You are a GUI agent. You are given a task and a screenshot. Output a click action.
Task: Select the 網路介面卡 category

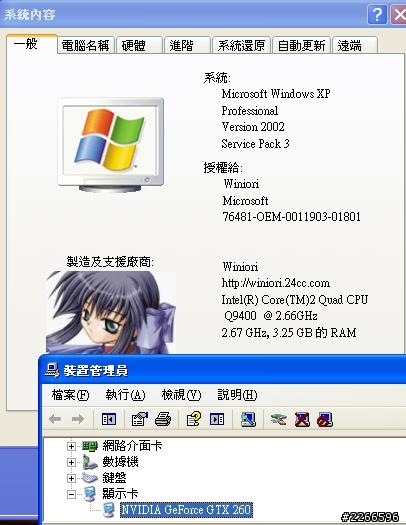click(132, 446)
